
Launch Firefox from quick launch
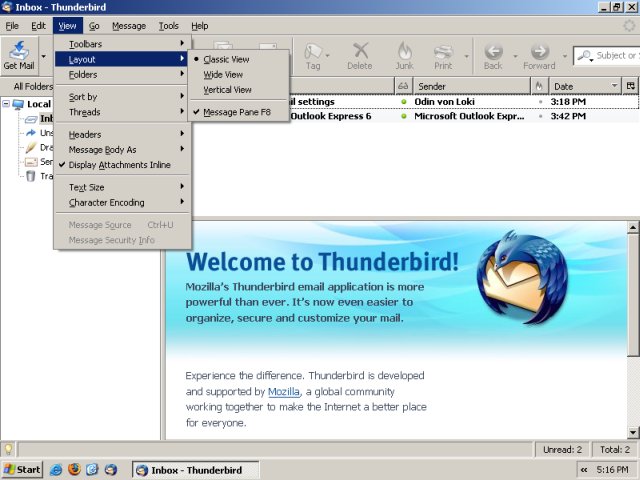pyautogui.click(x=74, y=469)
